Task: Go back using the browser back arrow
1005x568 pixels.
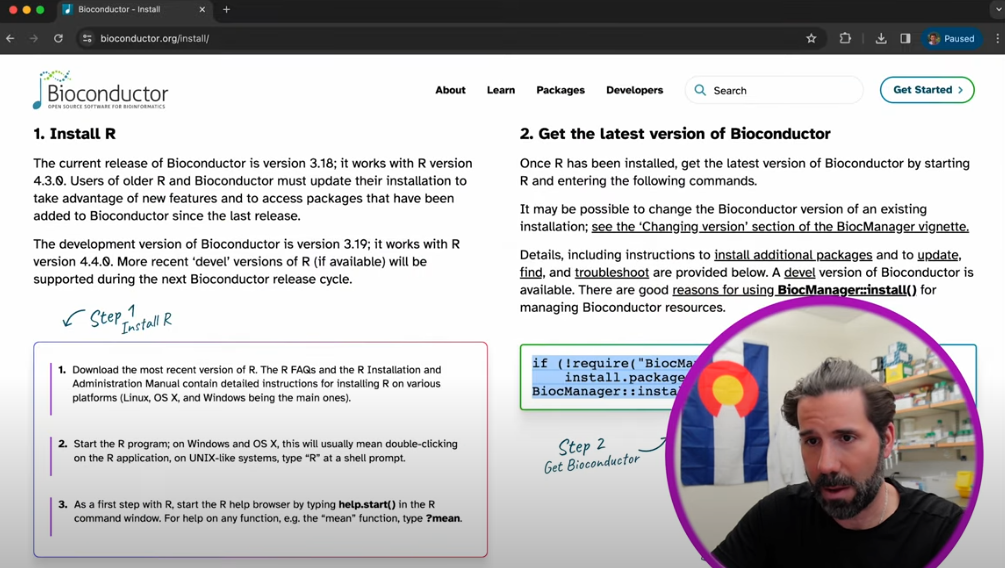Action: coord(10,38)
